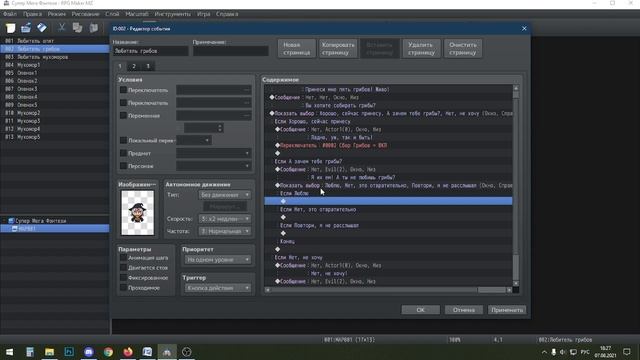Toggle the Анимация шага checkbox
The image size is (640, 360).
123,258
